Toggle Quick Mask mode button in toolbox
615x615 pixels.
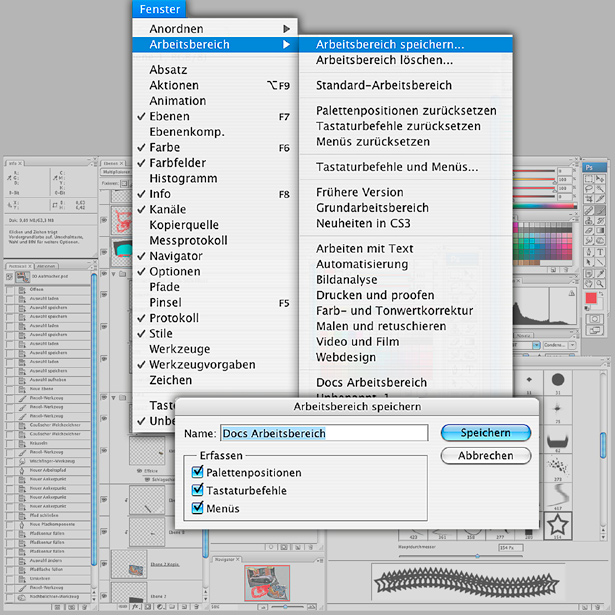tap(595, 318)
